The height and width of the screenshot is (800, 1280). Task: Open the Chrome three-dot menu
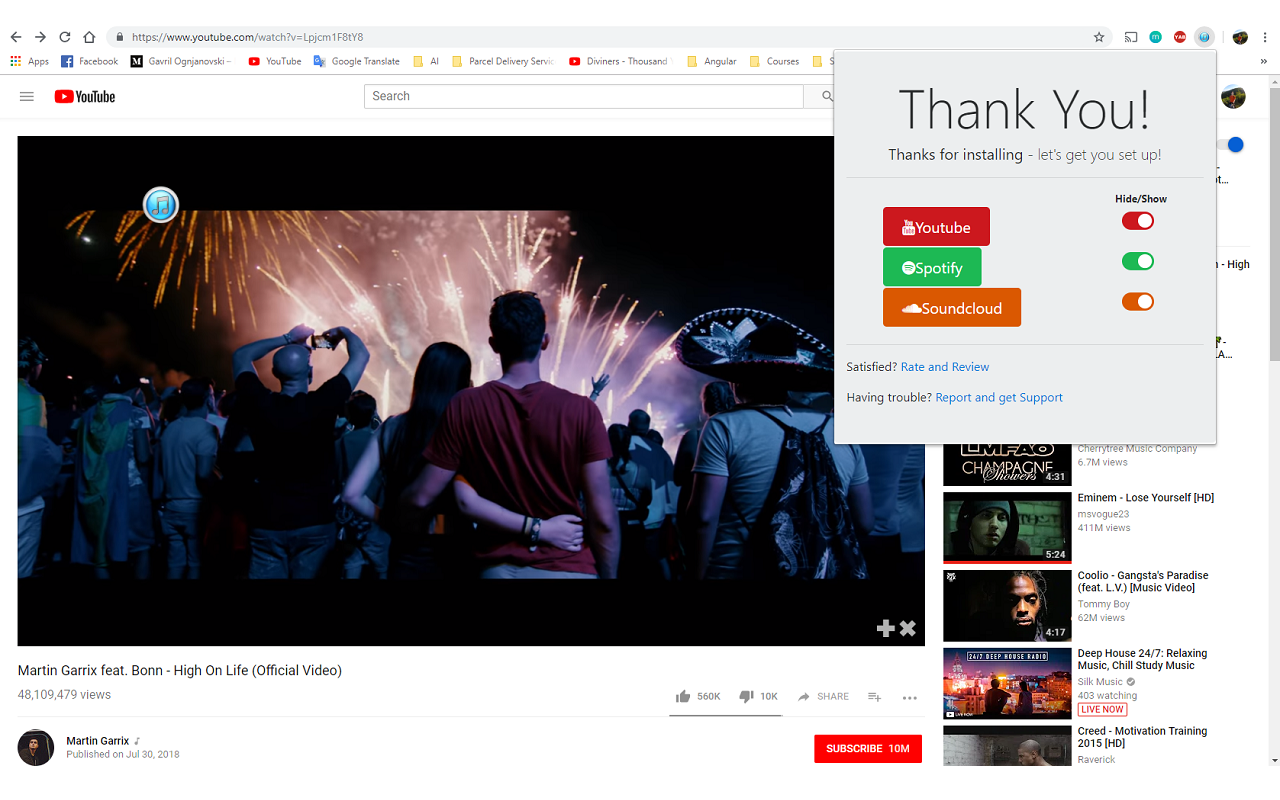pos(1265,37)
